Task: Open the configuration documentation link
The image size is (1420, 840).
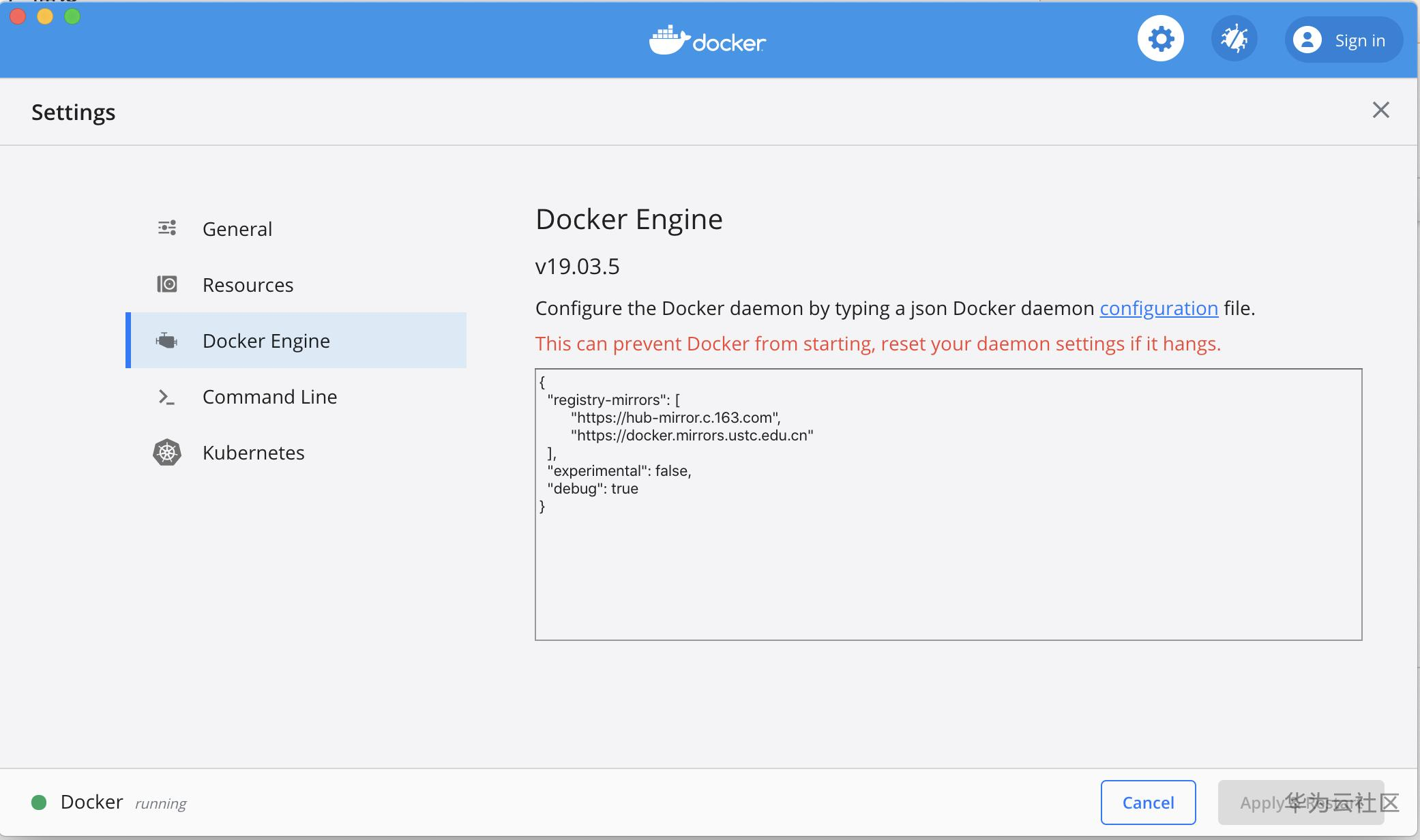Action: point(1158,308)
